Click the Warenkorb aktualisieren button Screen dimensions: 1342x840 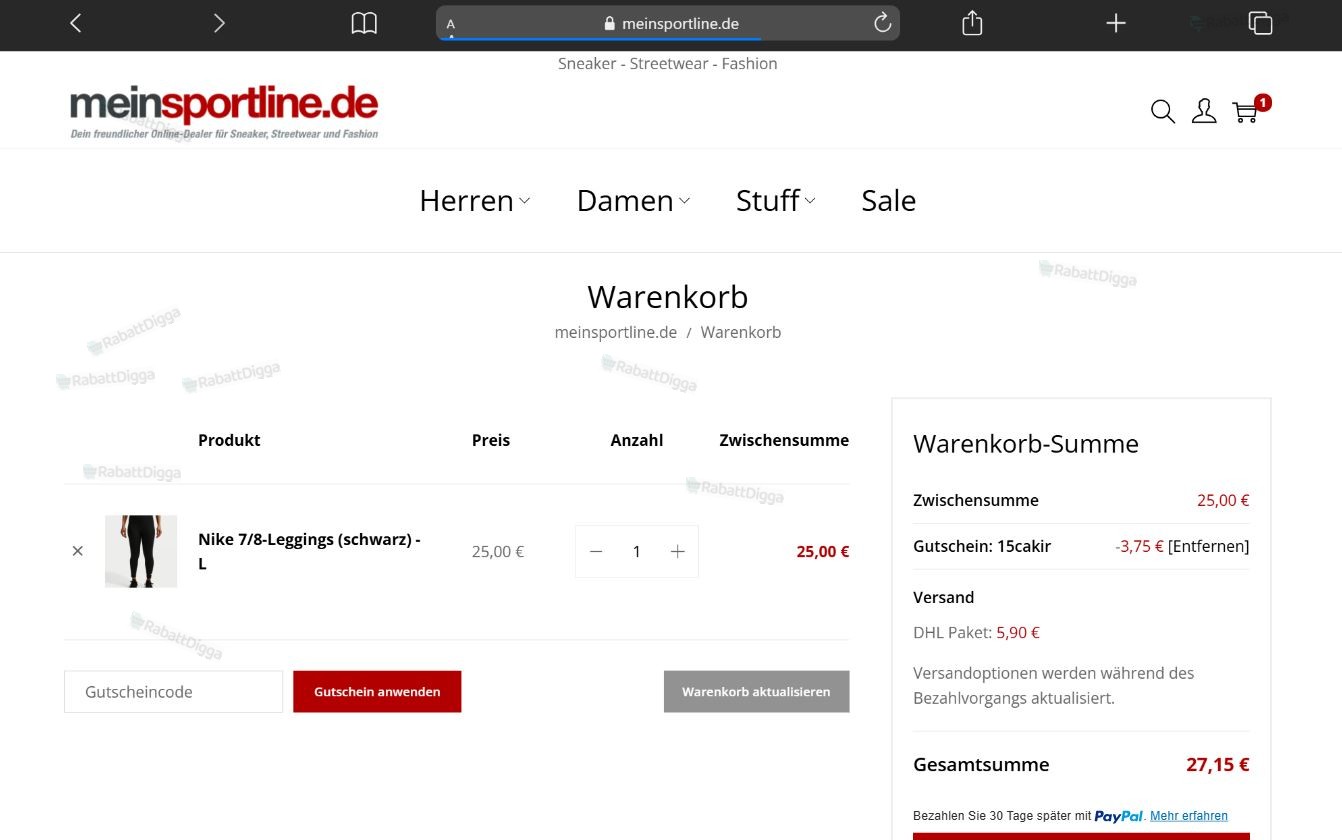coord(756,692)
